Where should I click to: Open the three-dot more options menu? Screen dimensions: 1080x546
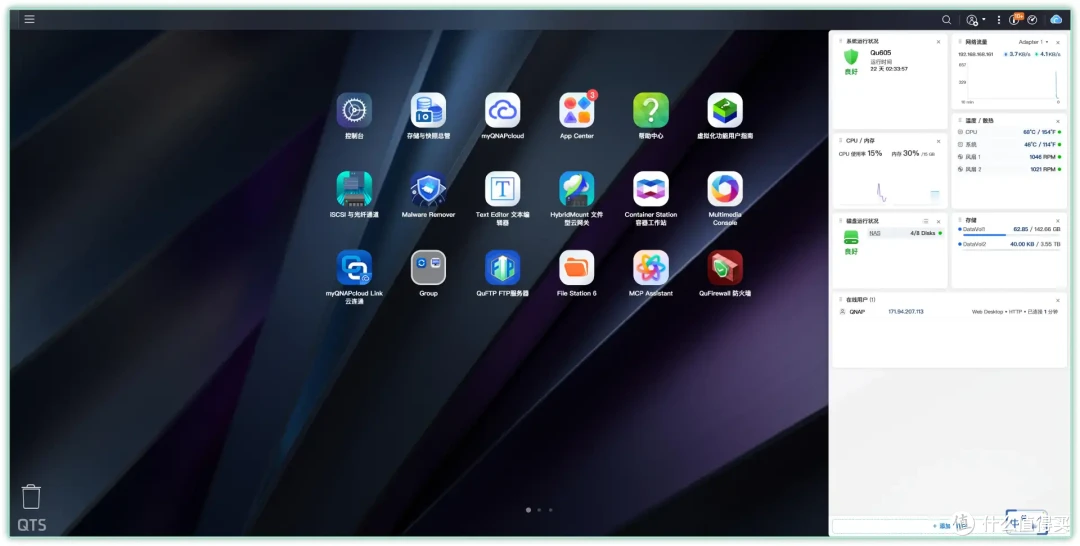tap(999, 20)
